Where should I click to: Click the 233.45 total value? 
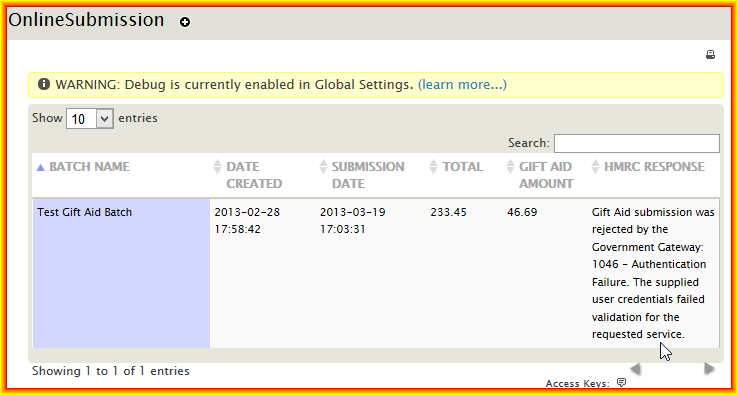448,212
